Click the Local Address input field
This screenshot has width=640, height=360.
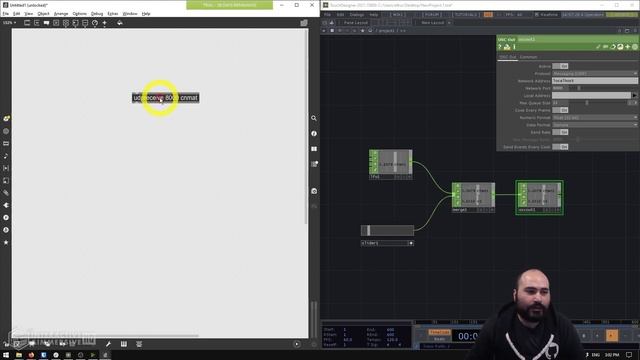(591, 96)
